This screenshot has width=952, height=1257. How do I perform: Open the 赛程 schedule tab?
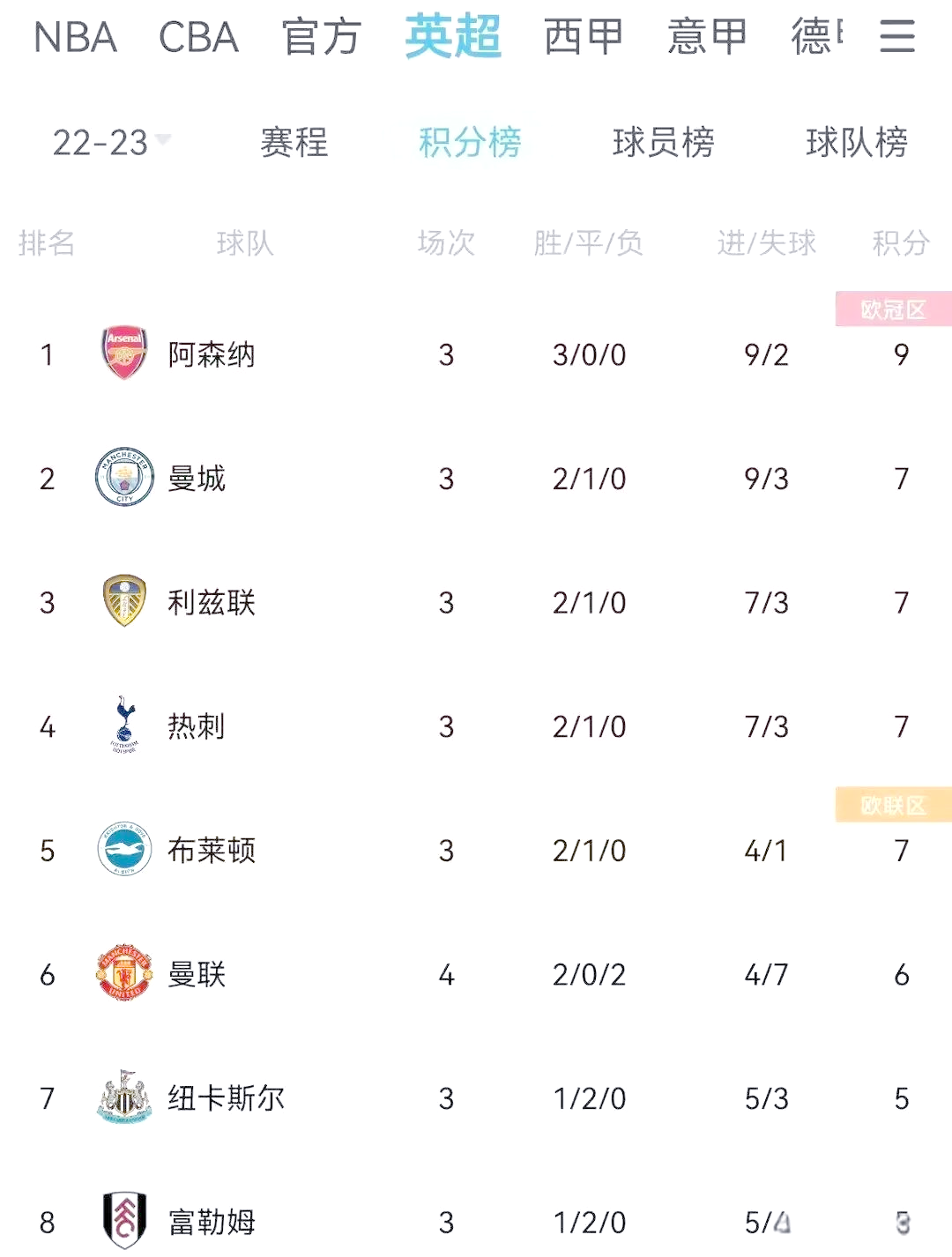point(292,143)
